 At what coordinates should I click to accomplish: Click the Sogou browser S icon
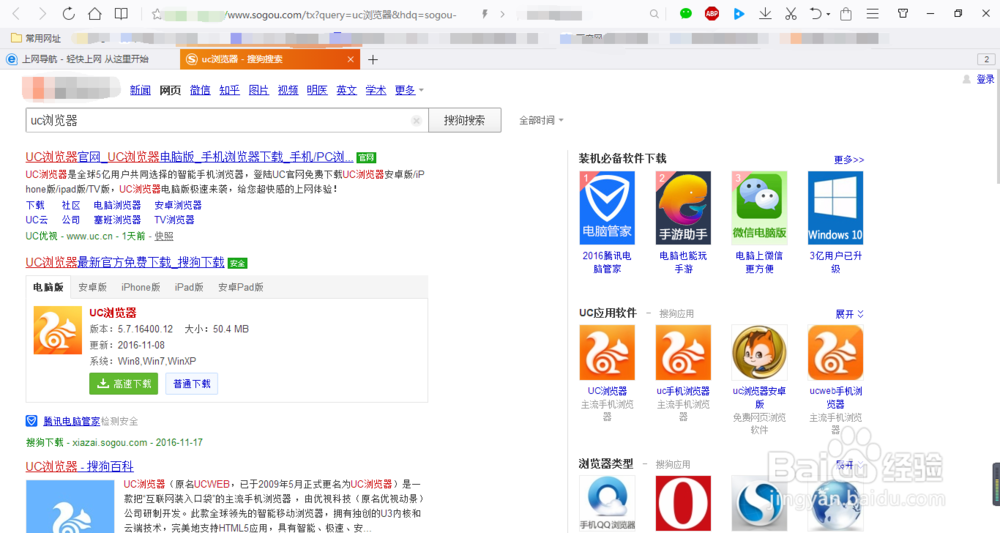tap(759, 503)
